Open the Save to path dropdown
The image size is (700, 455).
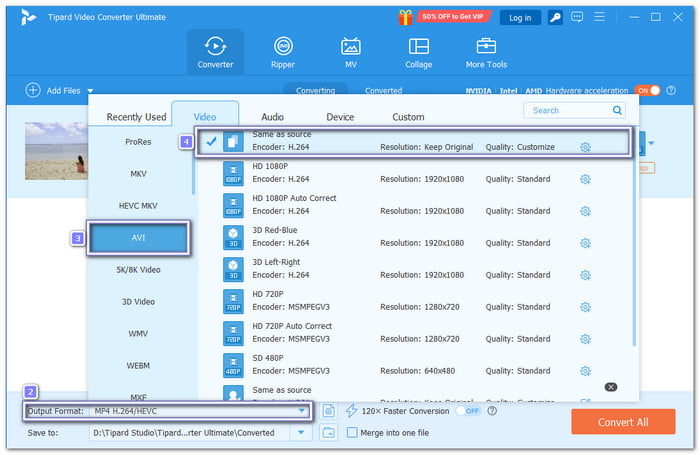[300, 432]
